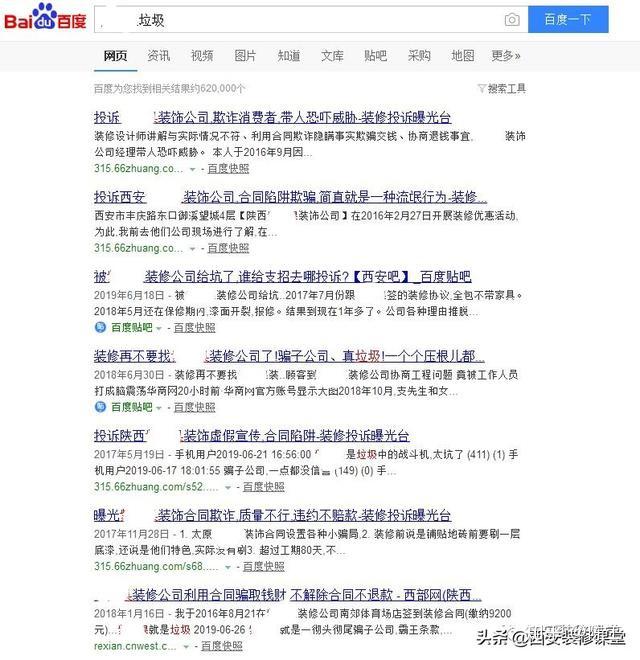This screenshot has height=660, width=640.
Task: Click 百度贴吧 source under 2019年6月18日 result
Action: coord(132,327)
